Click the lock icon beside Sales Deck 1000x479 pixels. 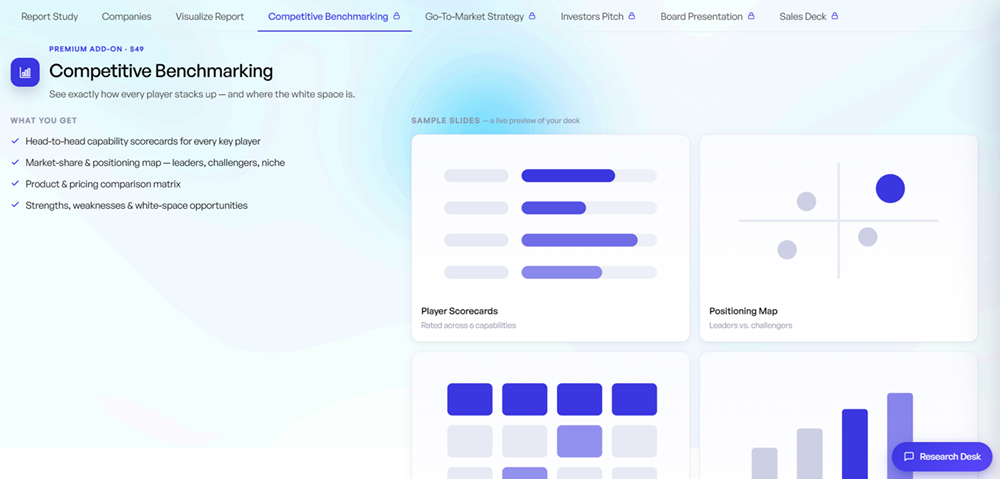(x=834, y=16)
